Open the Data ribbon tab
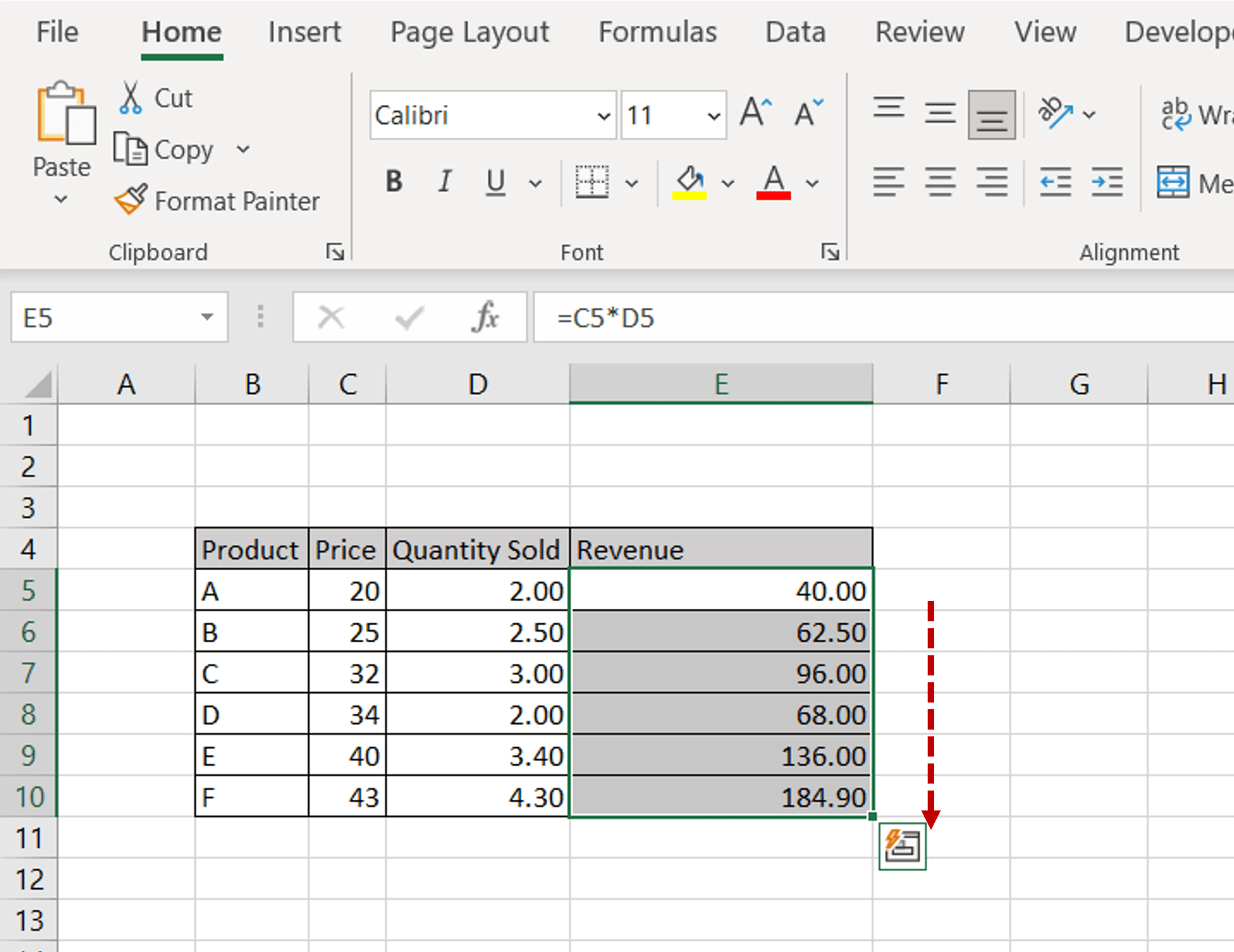The width and height of the screenshot is (1234, 952). point(795,31)
